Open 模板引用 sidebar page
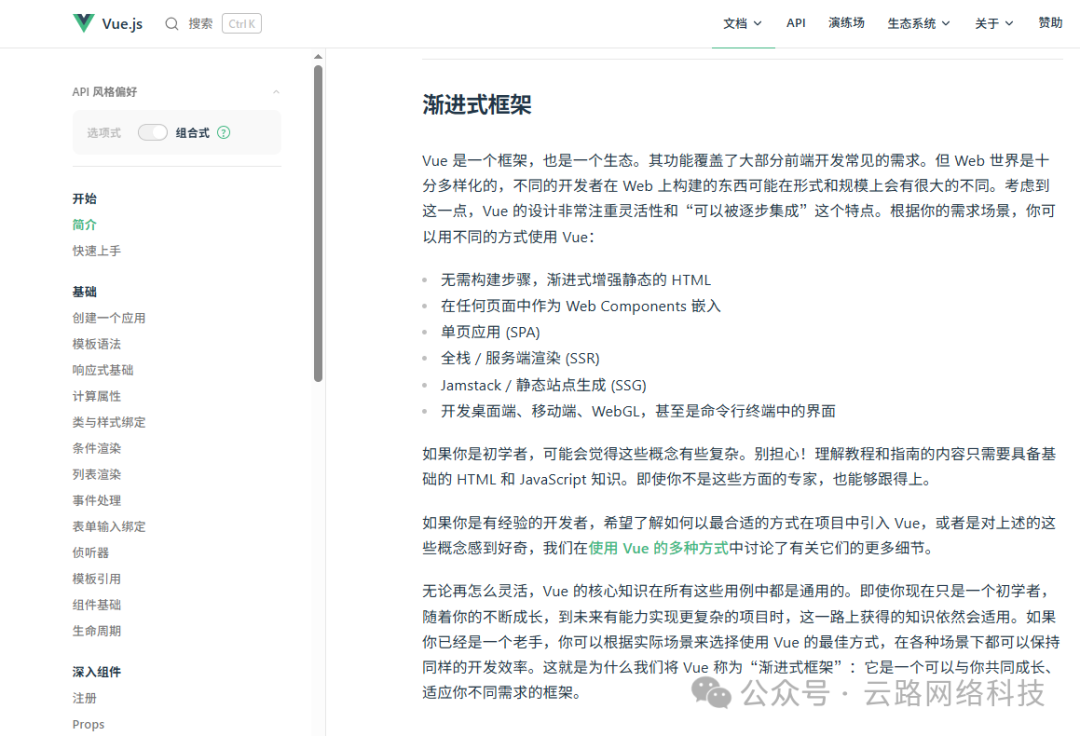The height and width of the screenshot is (736, 1080). (x=96, y=579)
